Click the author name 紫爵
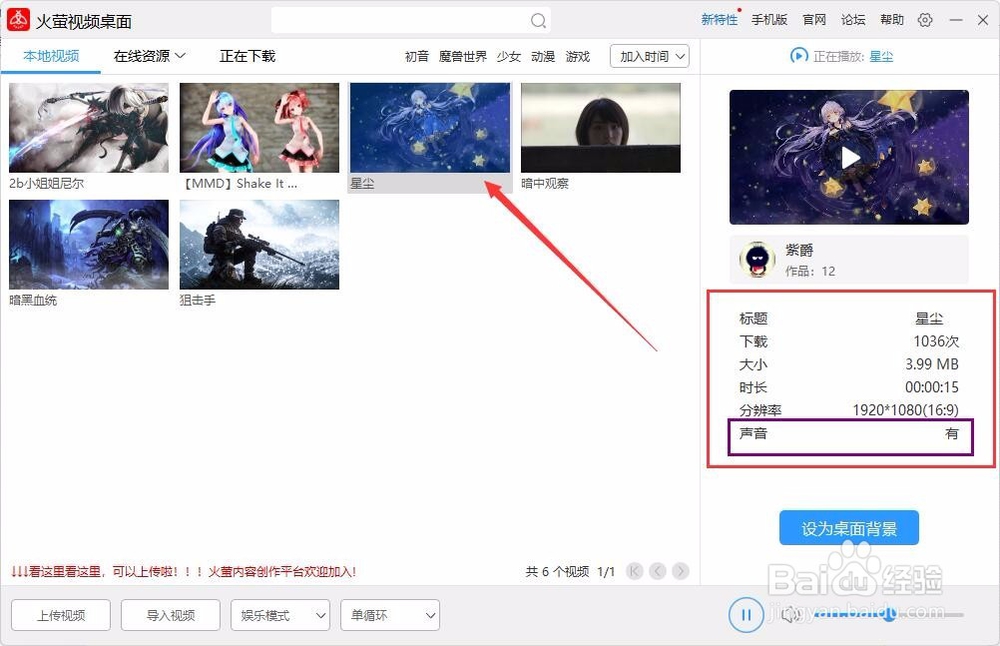The width and height of the screenshot is (1000, 646). pyautogui.click(x=799, y=250)
